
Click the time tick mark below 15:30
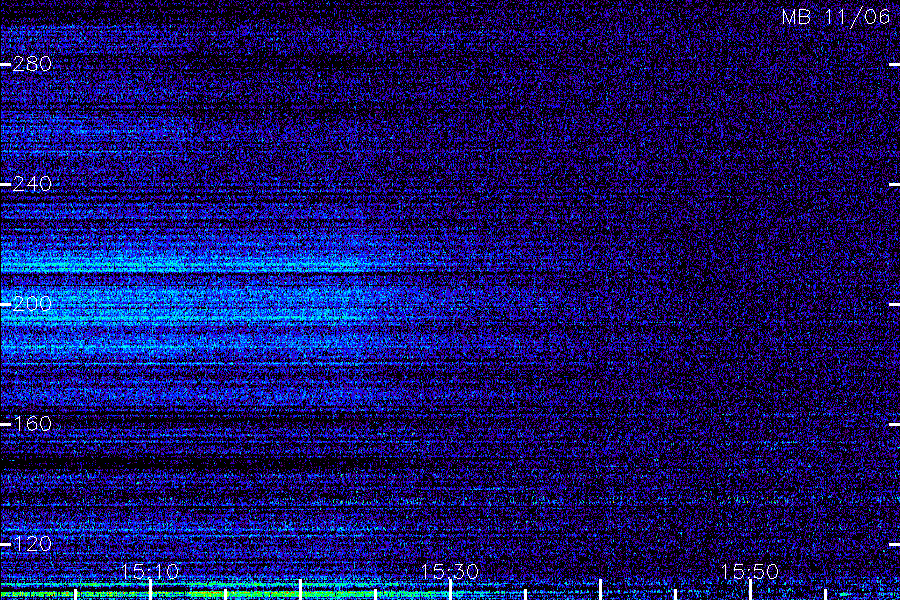pyautogui.click(x=451, y=590)
